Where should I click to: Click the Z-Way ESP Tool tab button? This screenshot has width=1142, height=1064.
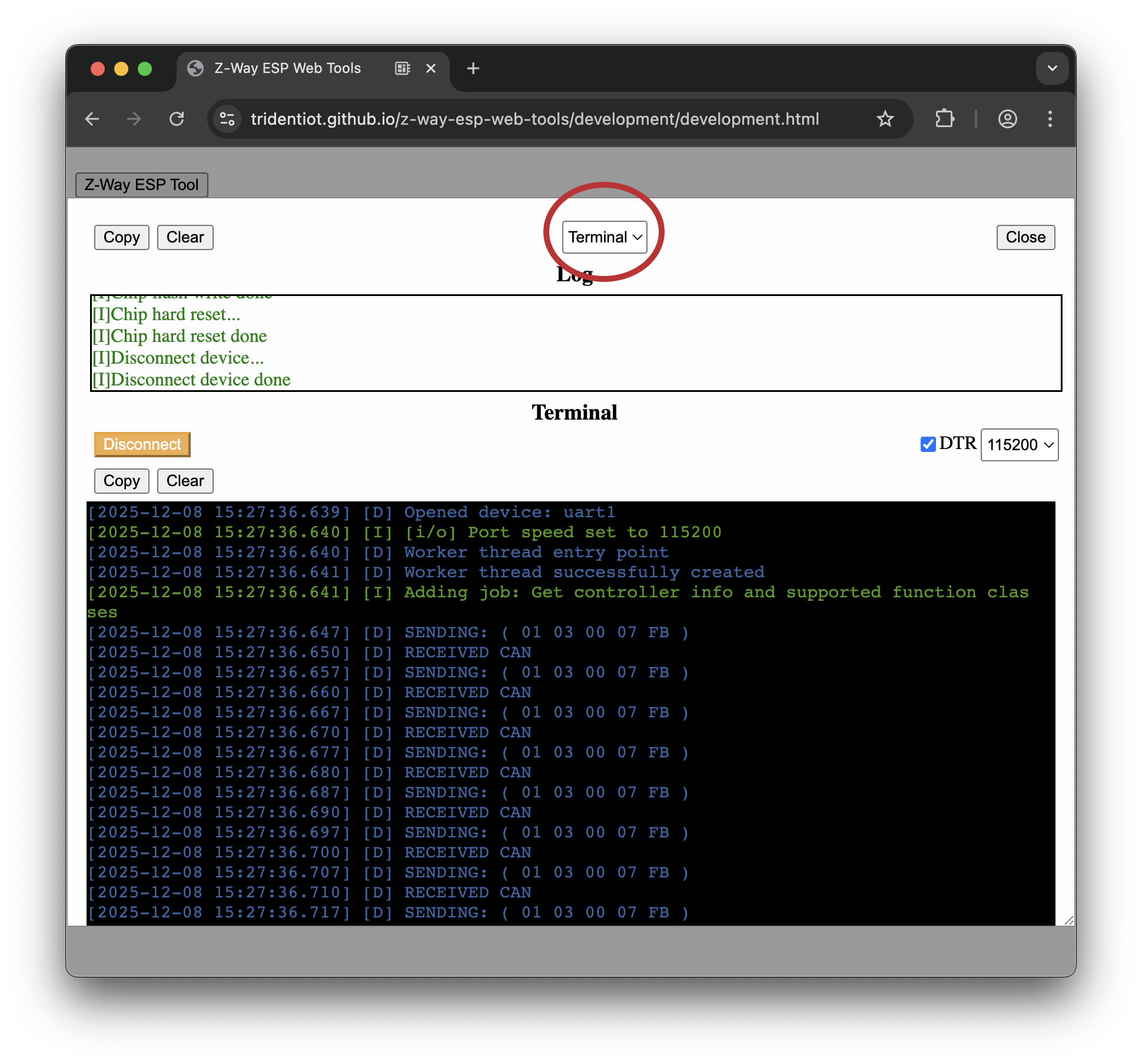(141, 185)
